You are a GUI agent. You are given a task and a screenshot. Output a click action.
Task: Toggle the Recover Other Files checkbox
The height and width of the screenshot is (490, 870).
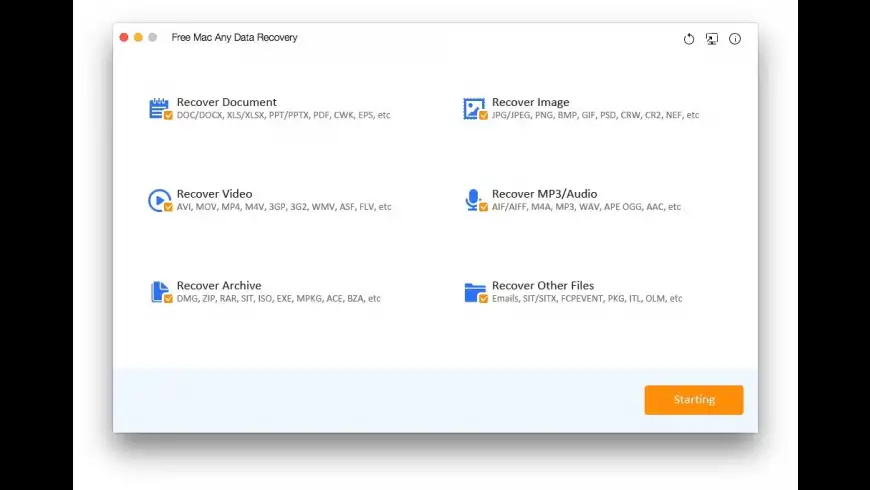pos(484,299)
